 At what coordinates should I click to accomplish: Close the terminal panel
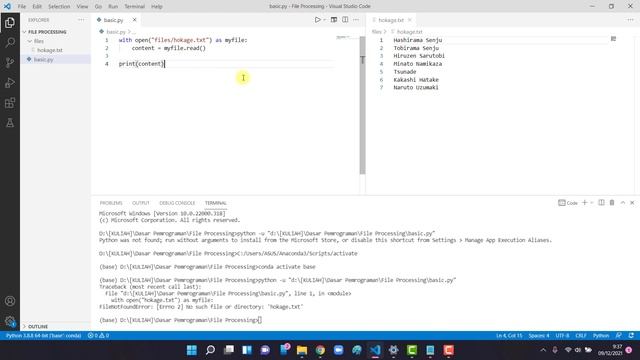(632, 203)
